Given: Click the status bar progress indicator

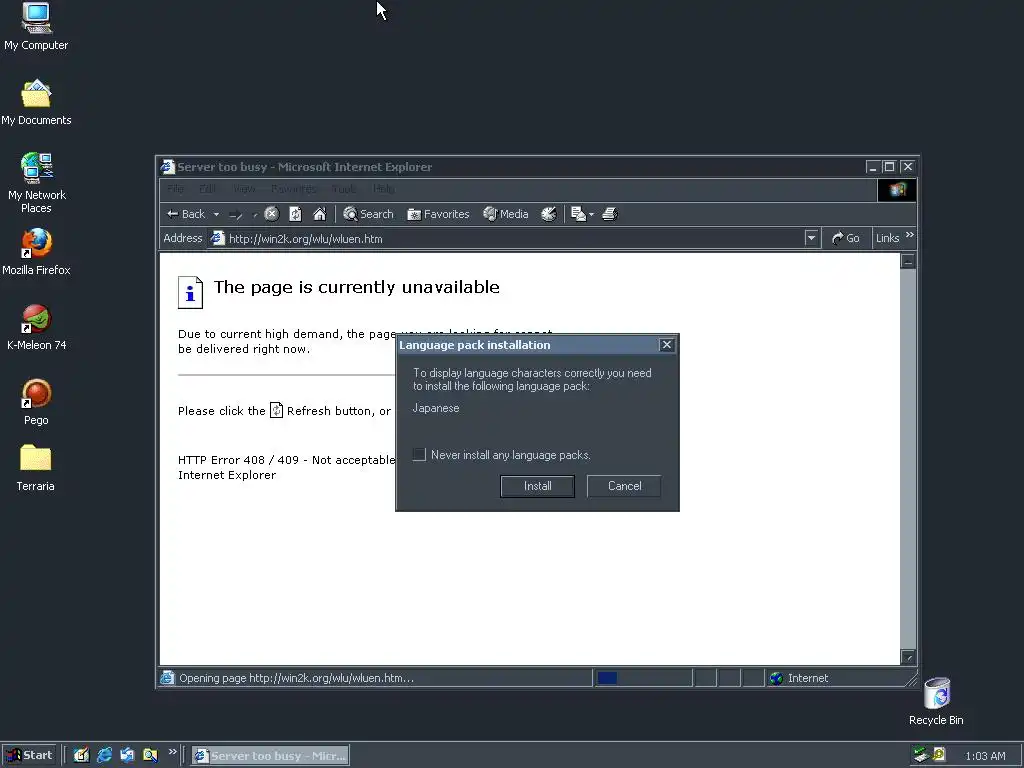Looking at the screenshot, I should point(643,678).
